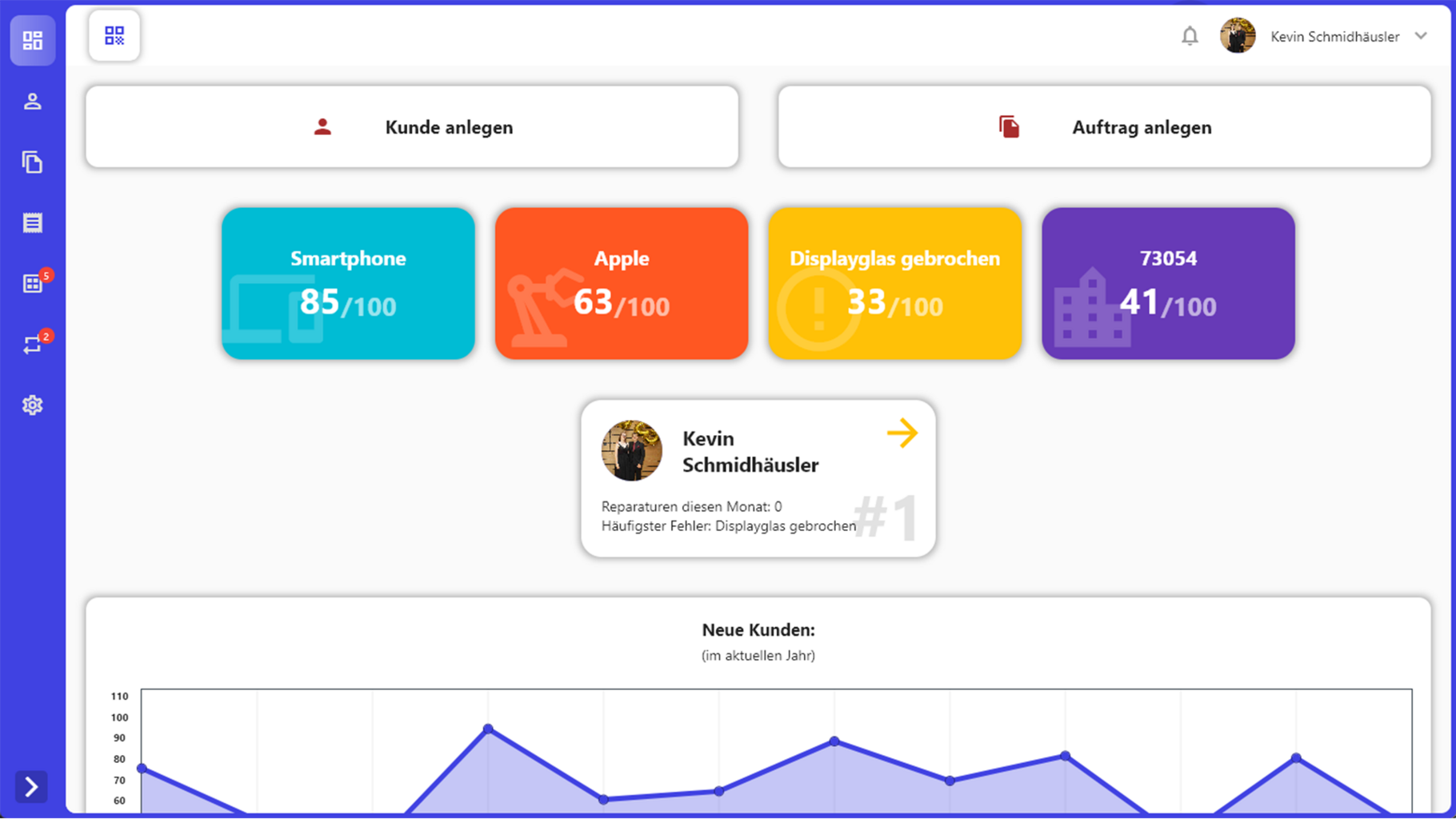Open the customers person icon in sidebar

pyautogui.click(x=33, y=102)
